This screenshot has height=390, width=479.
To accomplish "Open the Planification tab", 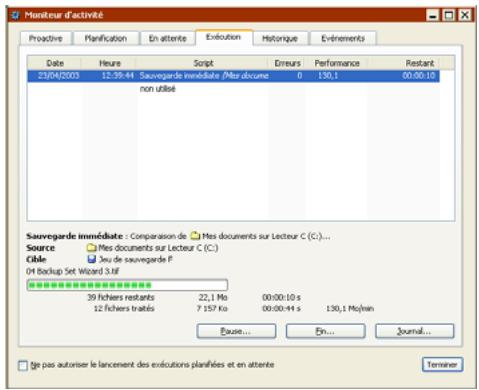I will (x=106, y=38).
